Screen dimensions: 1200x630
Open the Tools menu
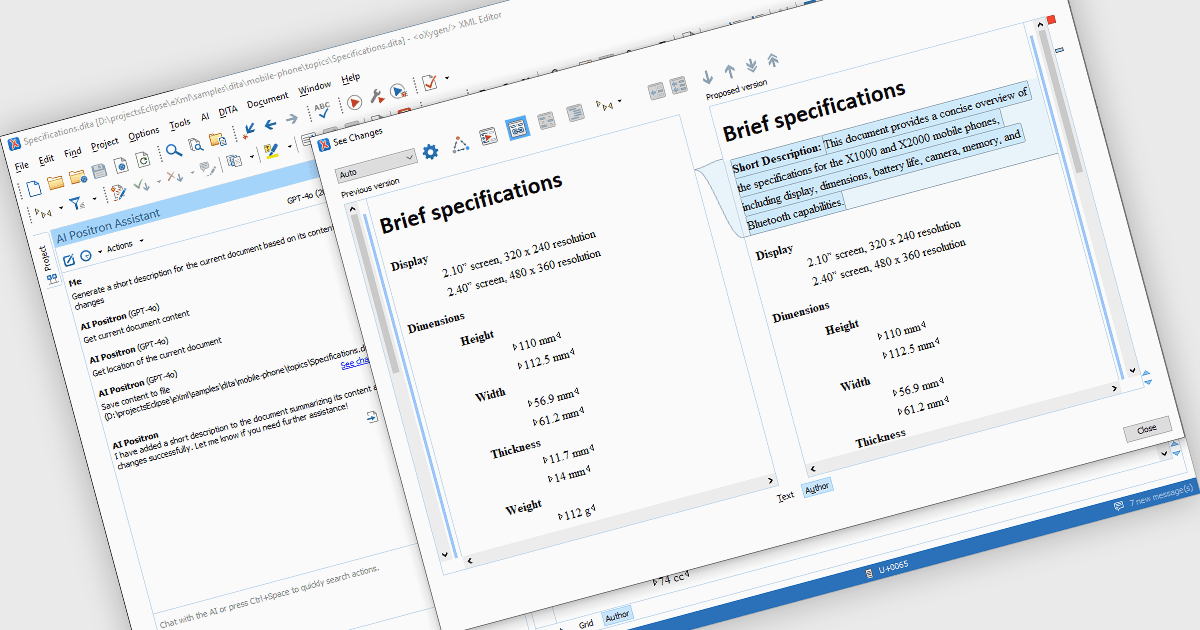click(x=179, y=124)
